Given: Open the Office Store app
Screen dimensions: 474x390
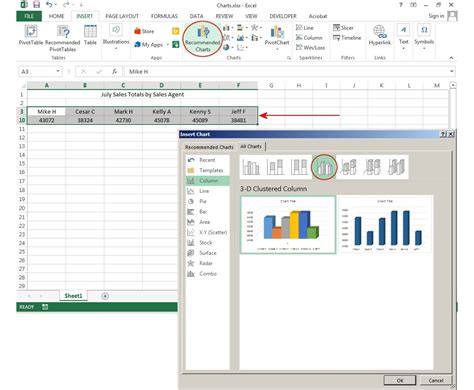Looking at the screenshot, I should point(144,31).
